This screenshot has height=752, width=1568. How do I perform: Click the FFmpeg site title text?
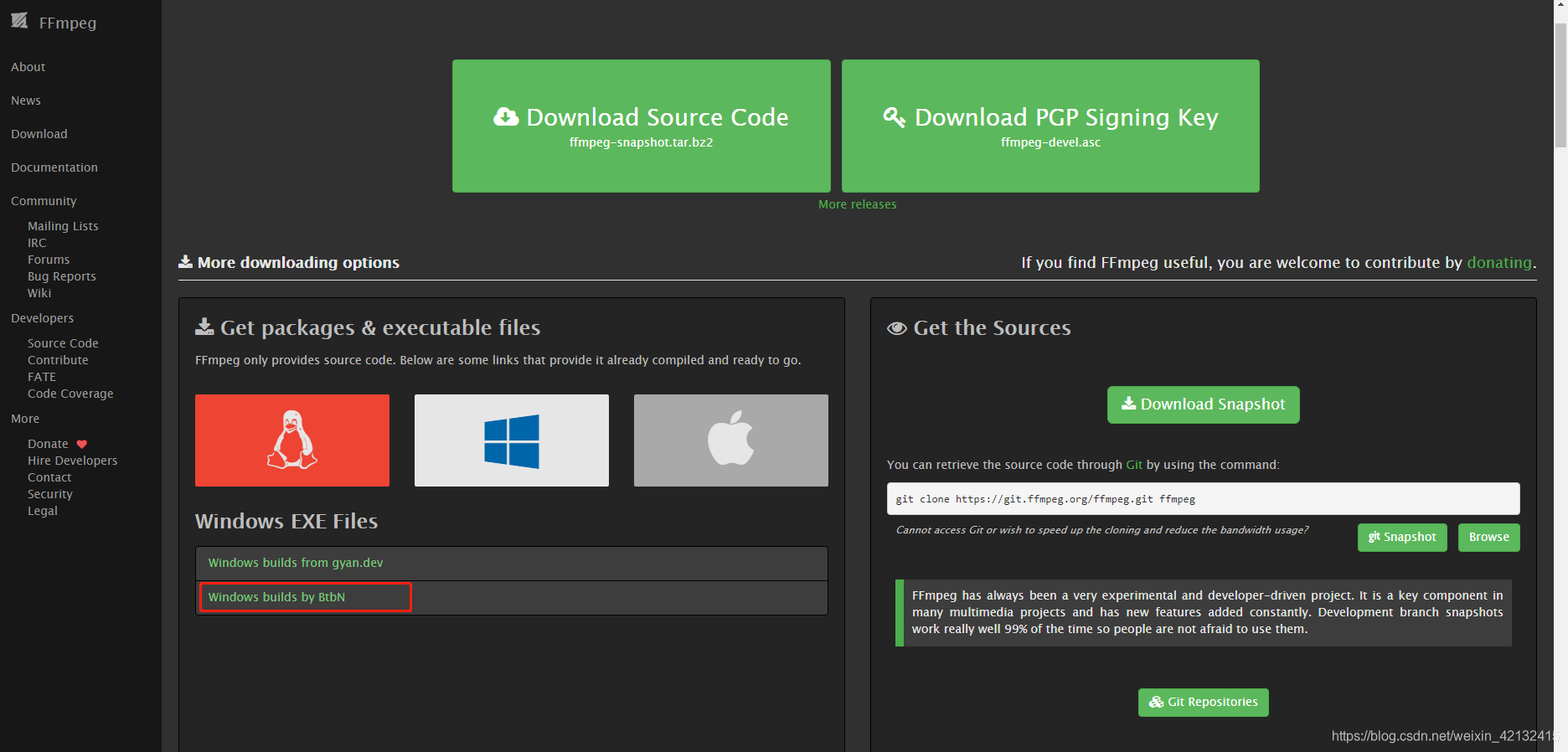(x=68, y=23)
